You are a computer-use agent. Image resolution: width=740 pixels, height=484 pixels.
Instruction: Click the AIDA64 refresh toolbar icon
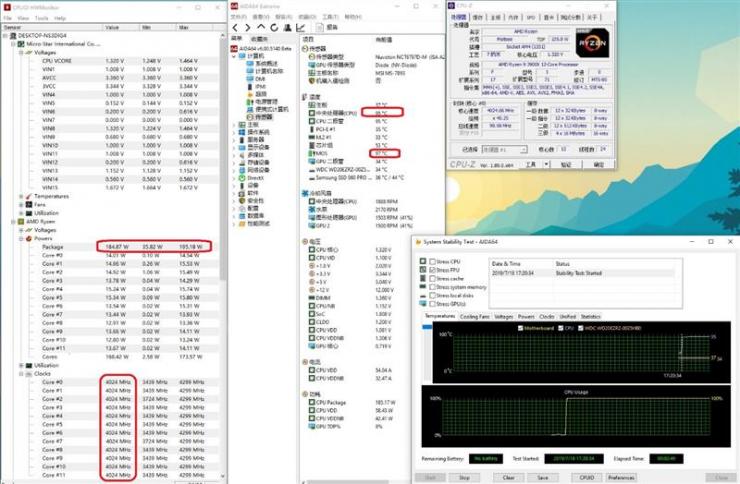274,28
